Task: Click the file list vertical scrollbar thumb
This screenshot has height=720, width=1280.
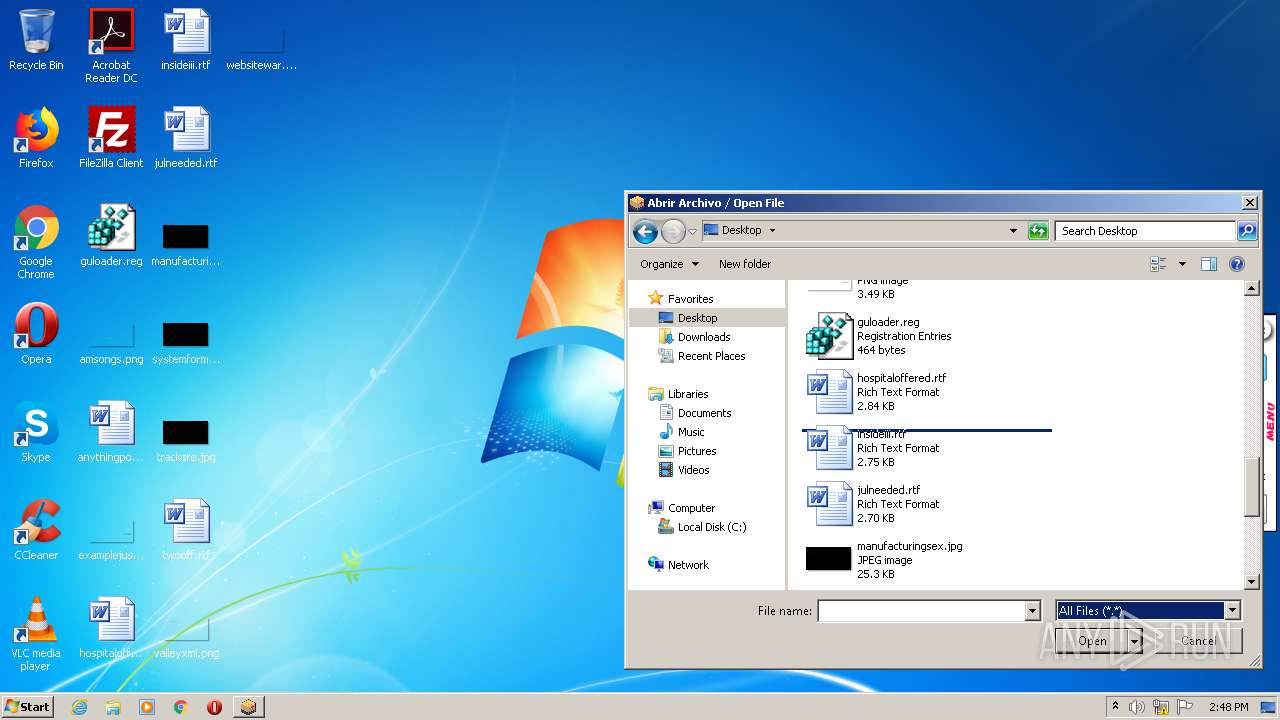Action: 1251,487
